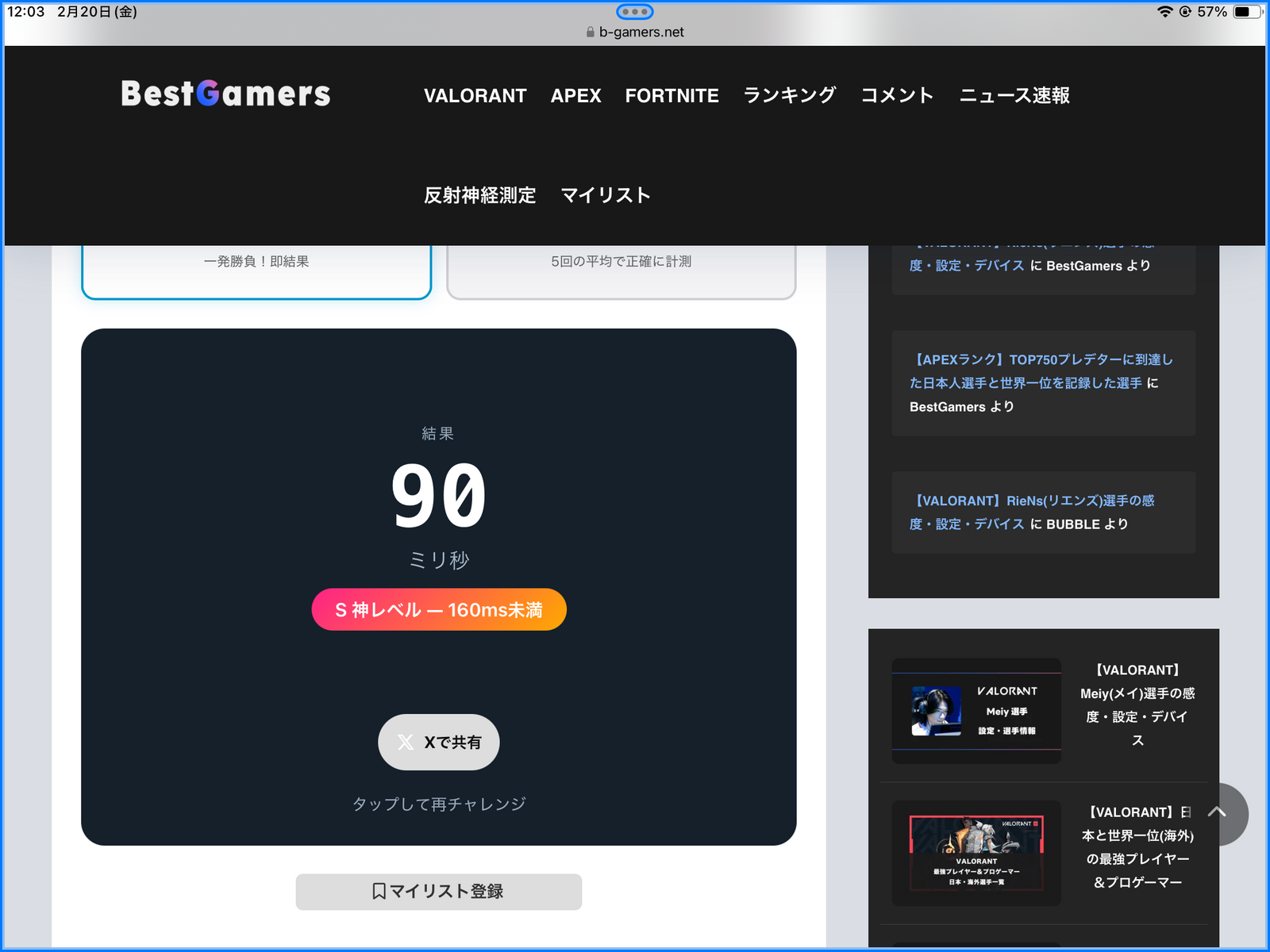Tap the scroll-to-top chevron button
This screenshot has height=952, width=1270.
[1217, 813]
